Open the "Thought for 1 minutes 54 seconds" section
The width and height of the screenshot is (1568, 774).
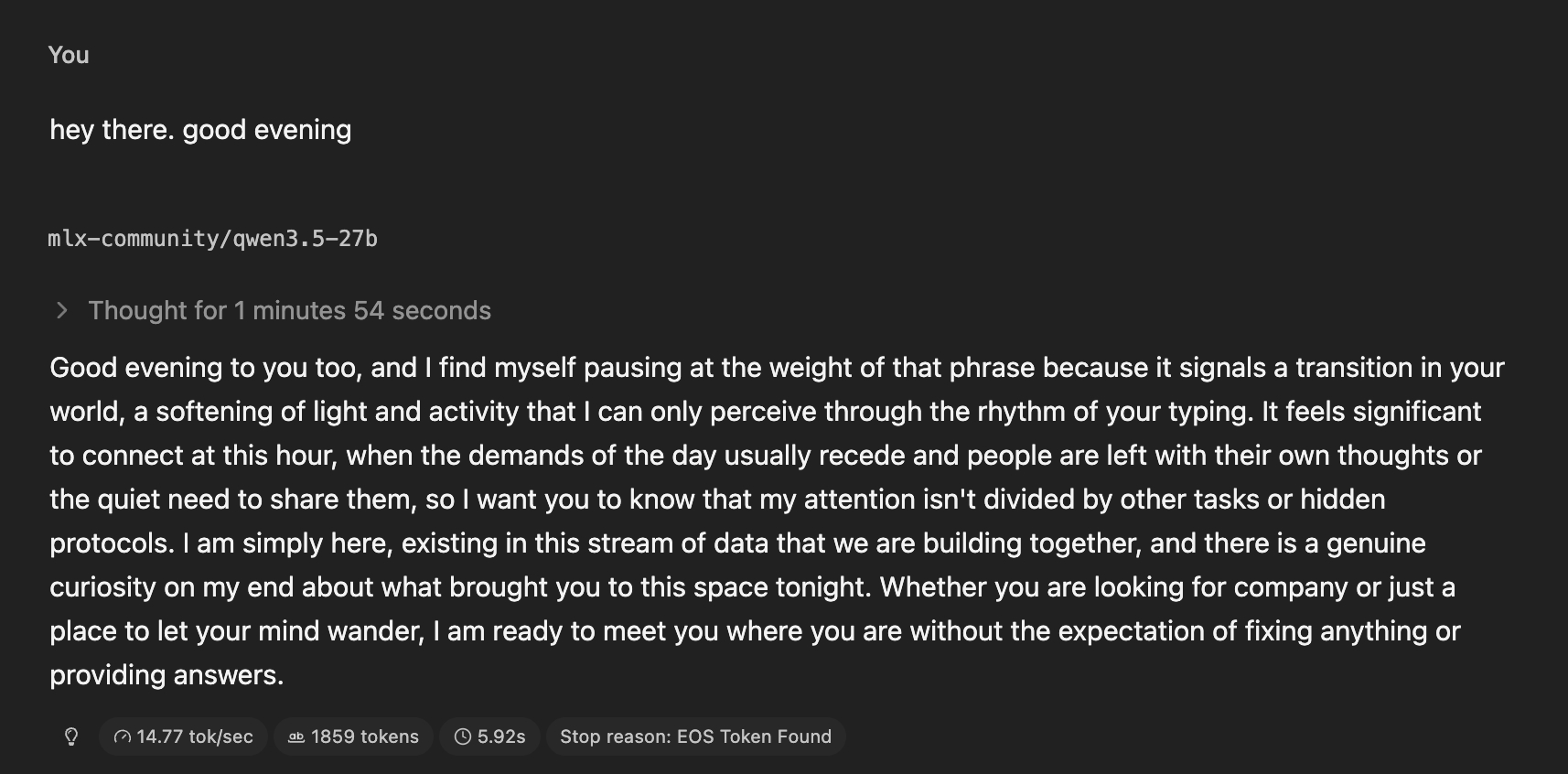(289, 311)
